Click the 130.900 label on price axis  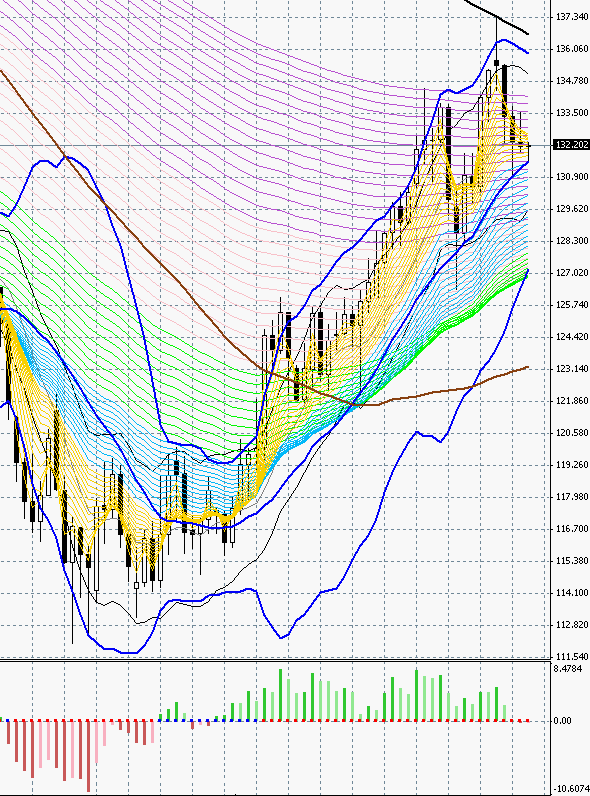coord(572,177)
